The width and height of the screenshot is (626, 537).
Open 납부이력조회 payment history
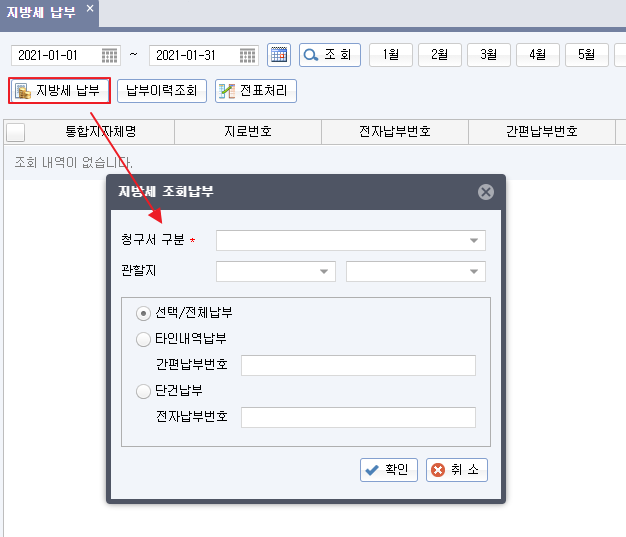pos(162,91)
